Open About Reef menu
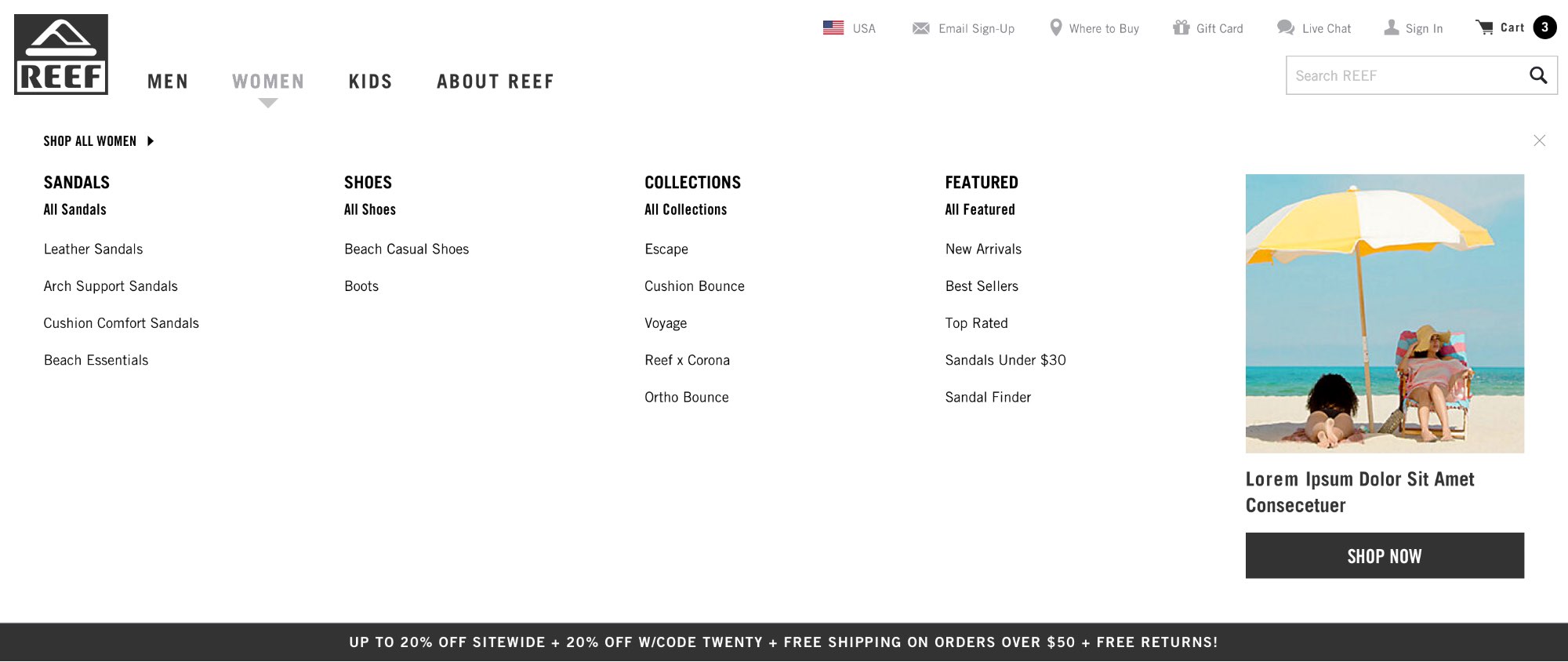1568x662 pixels. pos(495,82)
